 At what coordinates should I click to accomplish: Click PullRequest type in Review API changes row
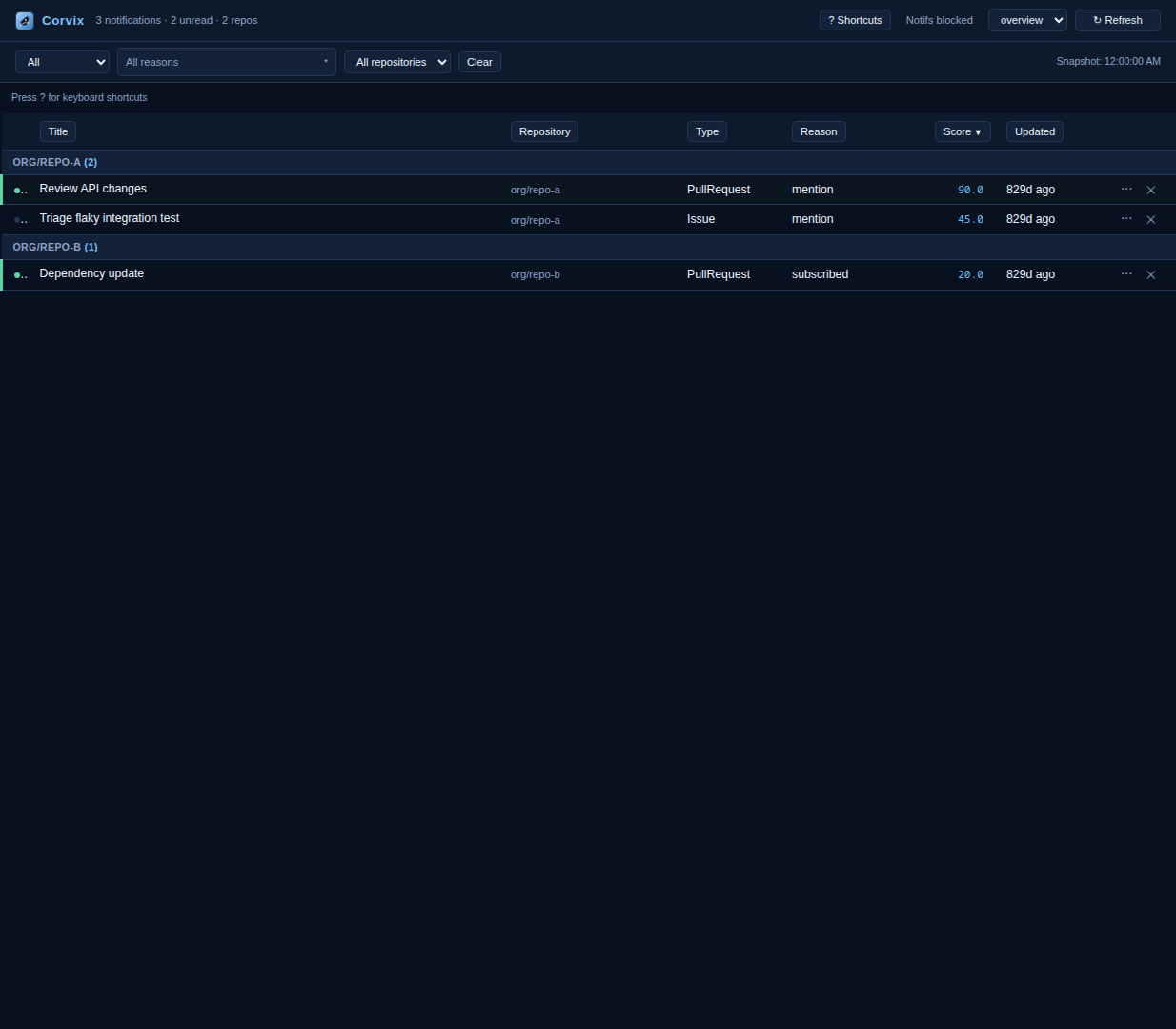pos(719,190)
